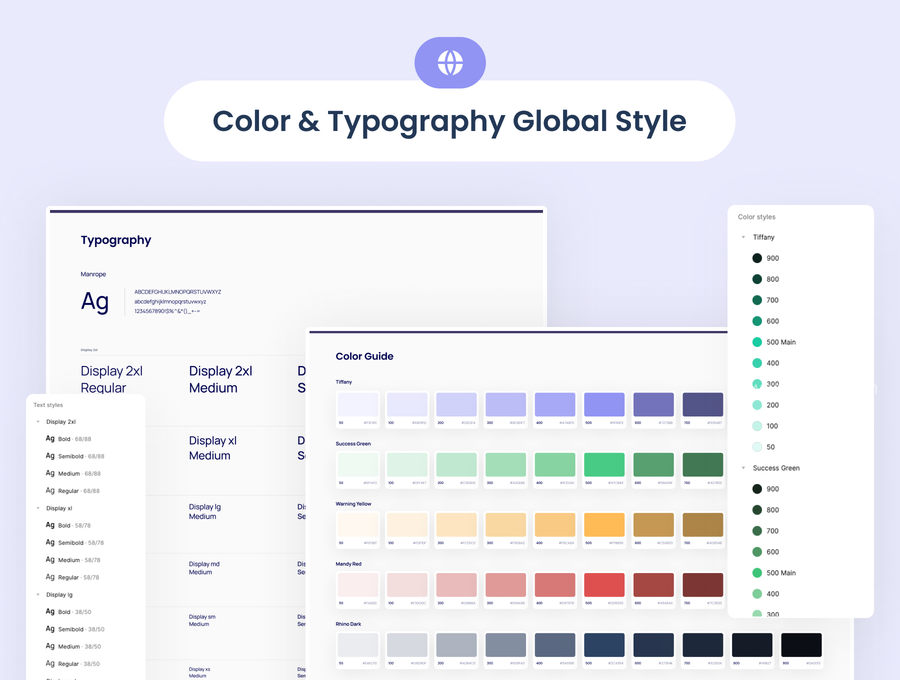900x680 pixels.
Task: Collapse the Display lg text styles group
Action: click(38, 594)
